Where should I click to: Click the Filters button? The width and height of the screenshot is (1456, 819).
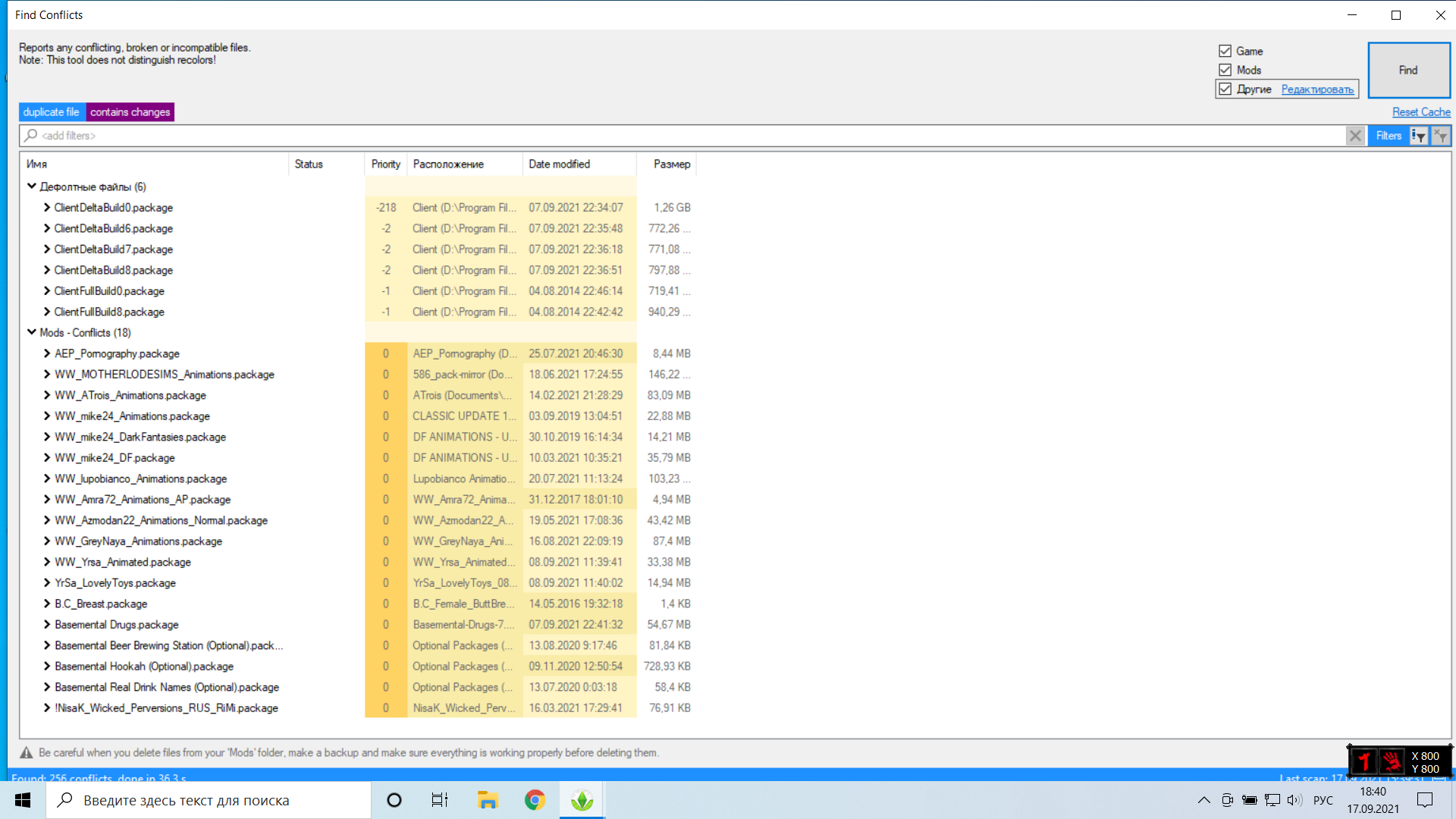1389,136
